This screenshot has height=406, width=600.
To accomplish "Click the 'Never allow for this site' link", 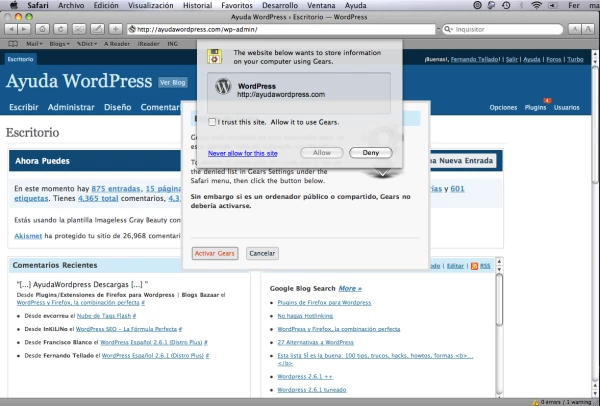I will 242,153.
